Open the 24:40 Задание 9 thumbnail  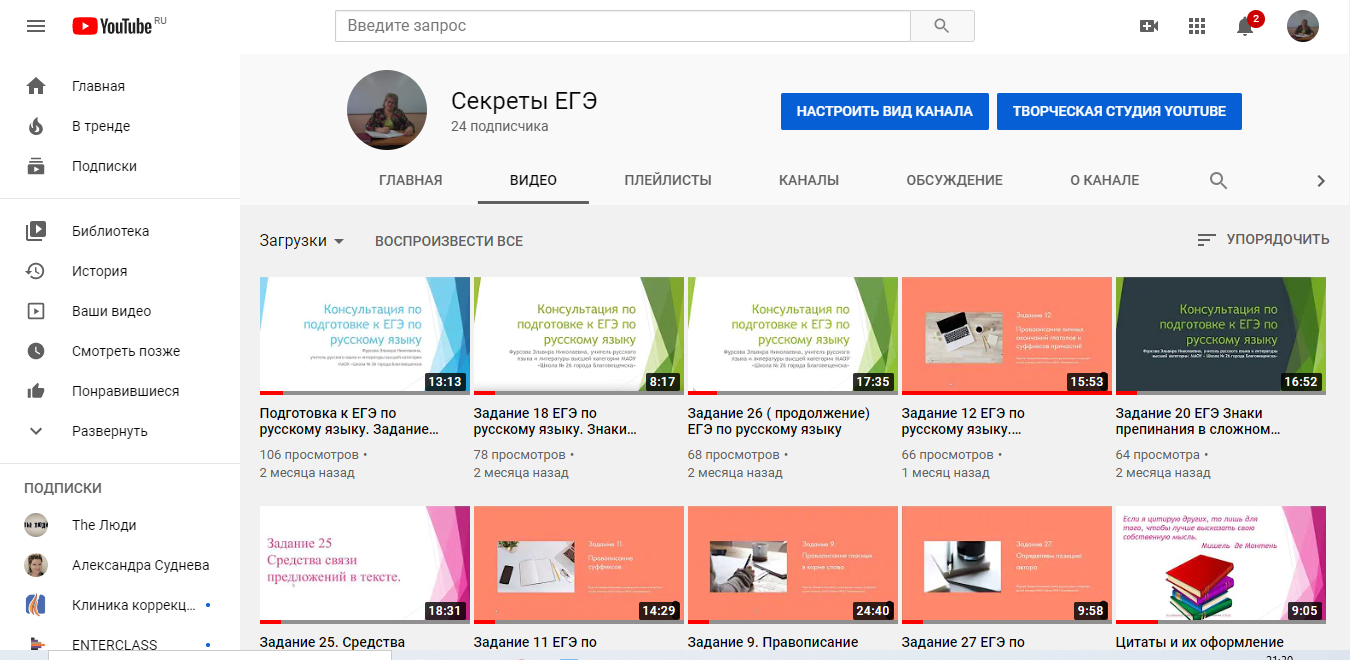coord(793,565)
